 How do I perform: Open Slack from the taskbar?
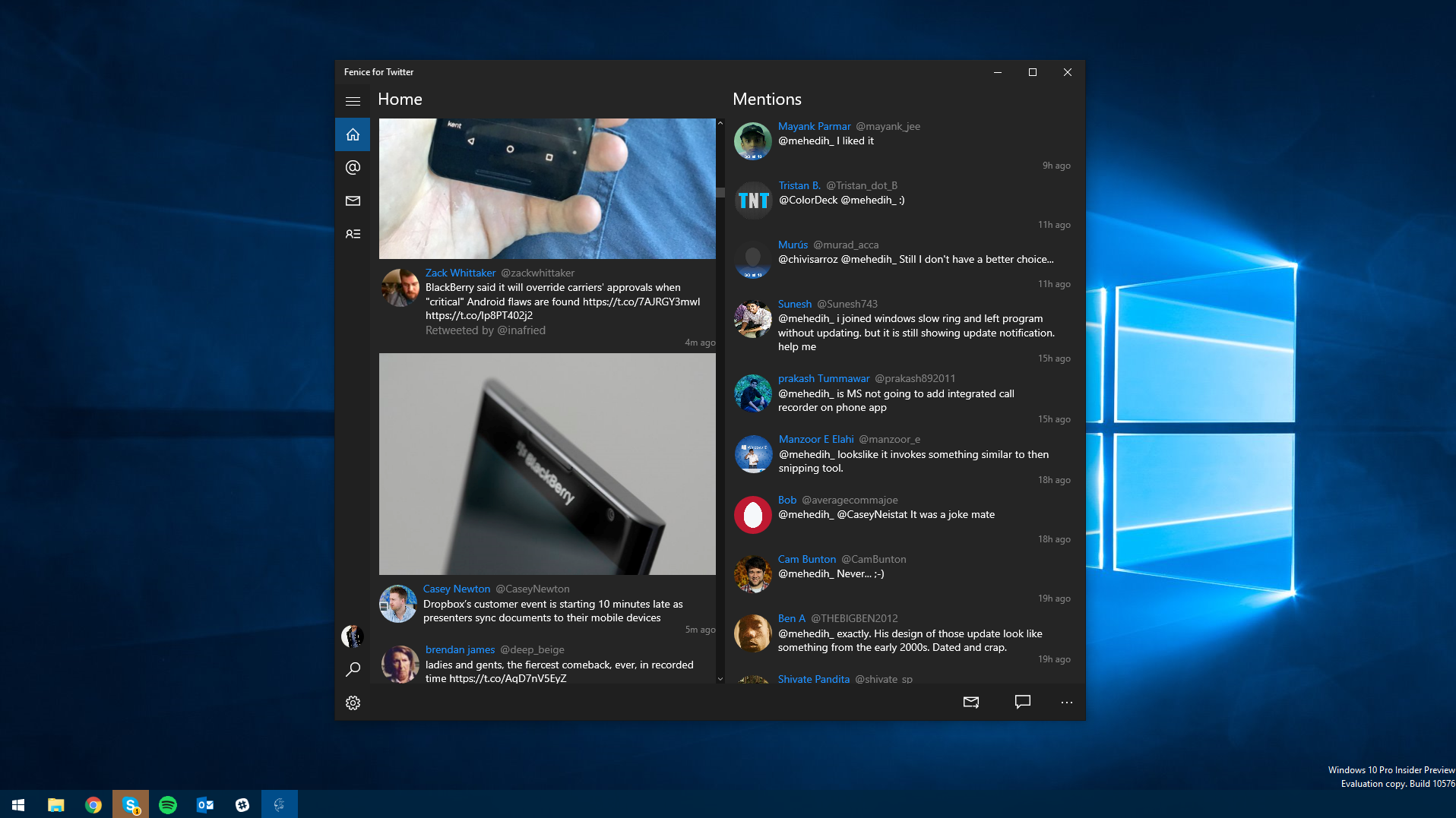coord(242,804)
